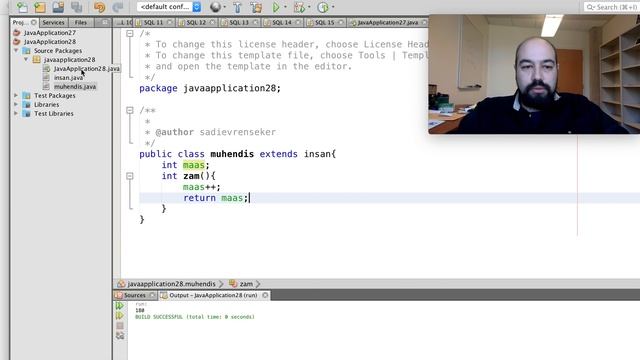The width and height of the screenshot is (640, 360).
Task: Click javaapplication28.muhendis breadcrumb
Action: point(171,284)
